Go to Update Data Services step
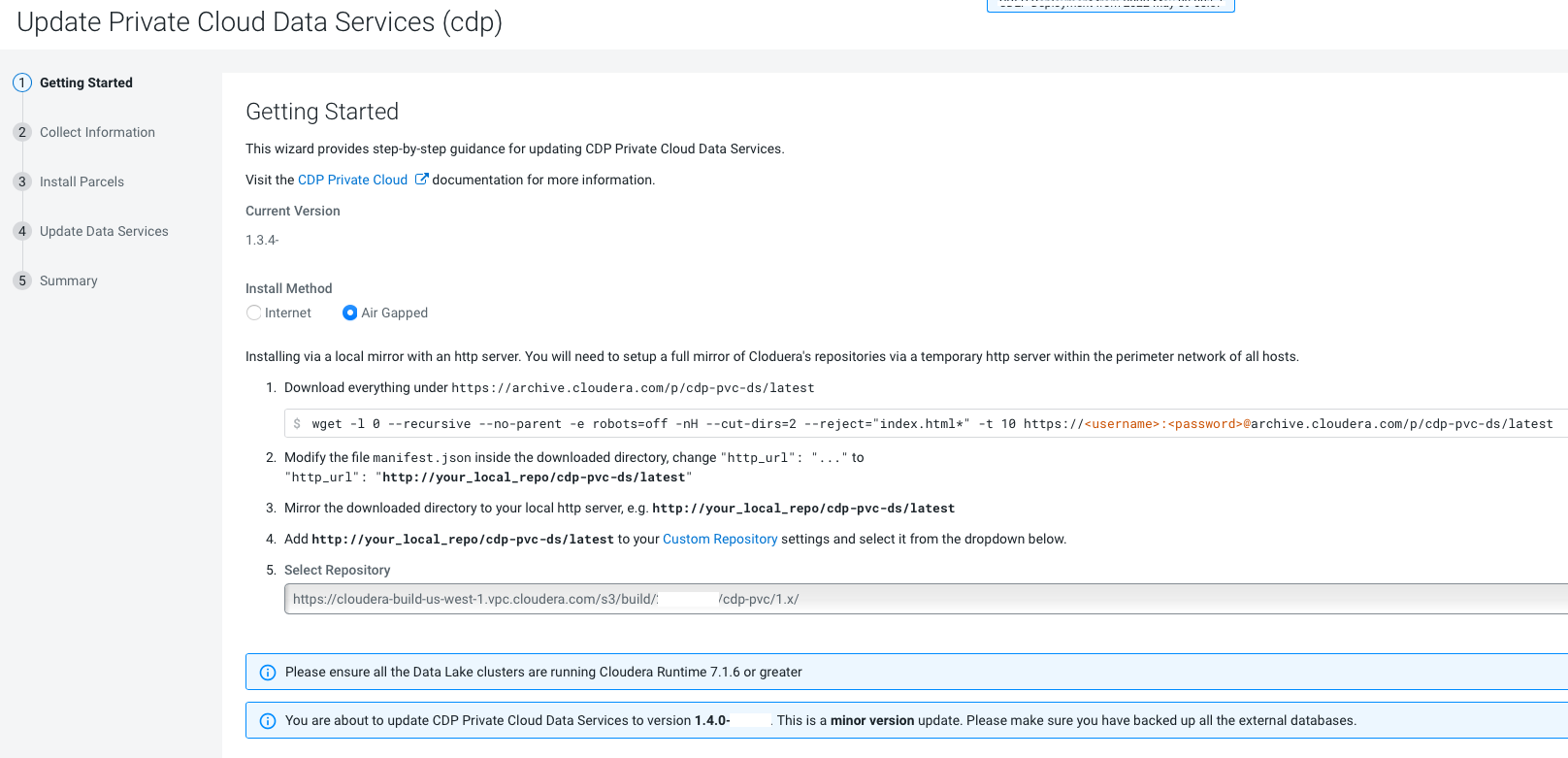 click(x=104, y=231)
